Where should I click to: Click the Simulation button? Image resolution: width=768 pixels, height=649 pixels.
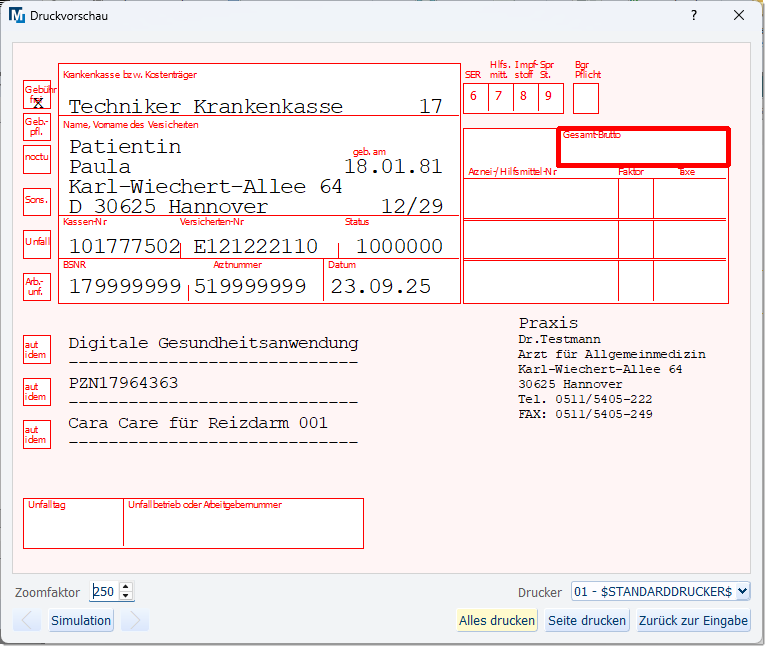(81, 620)
